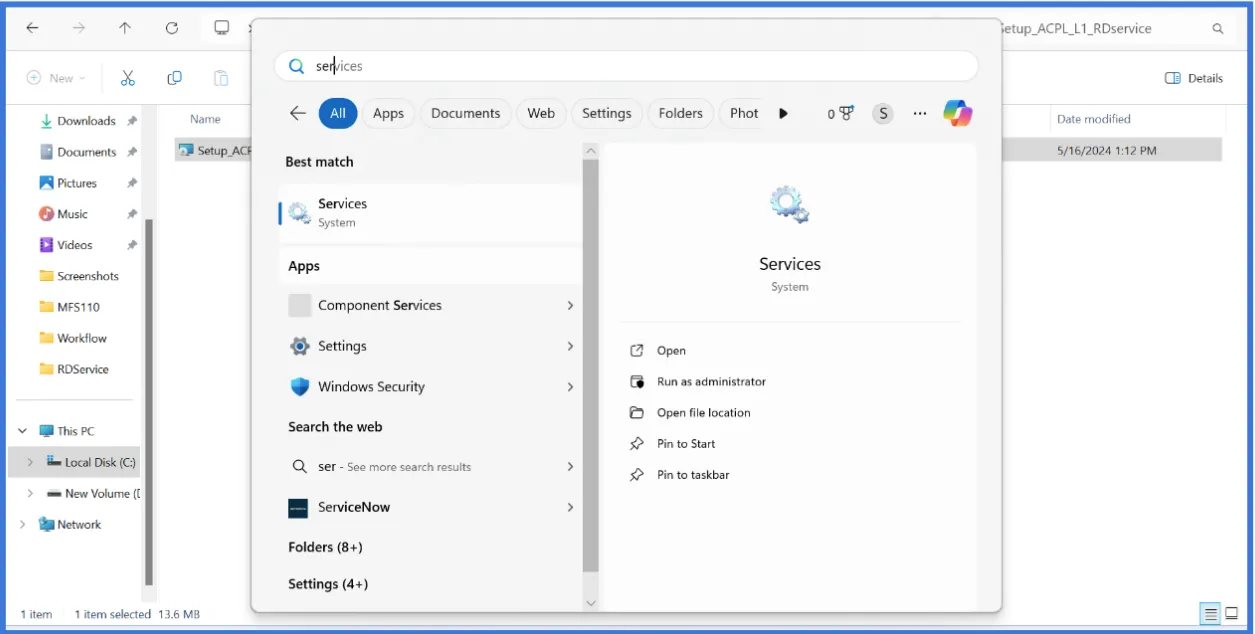Screen dimensions: 1255x634
Task: Collapse This PC tree node
Action: click(x=22, y=431)
